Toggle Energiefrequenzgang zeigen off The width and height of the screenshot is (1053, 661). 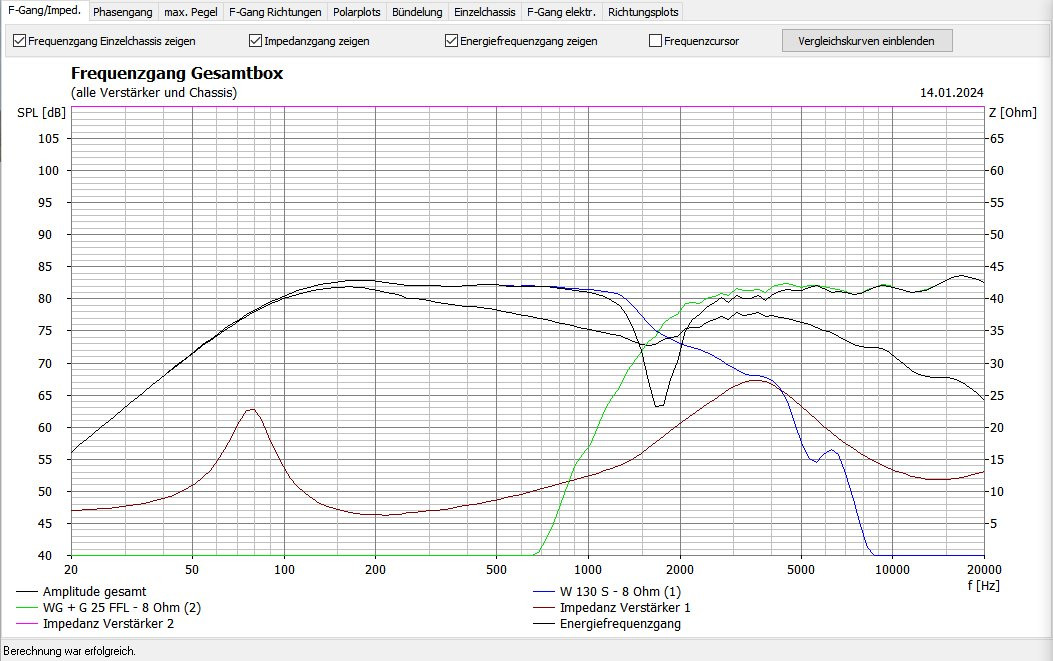pos(451,41)
